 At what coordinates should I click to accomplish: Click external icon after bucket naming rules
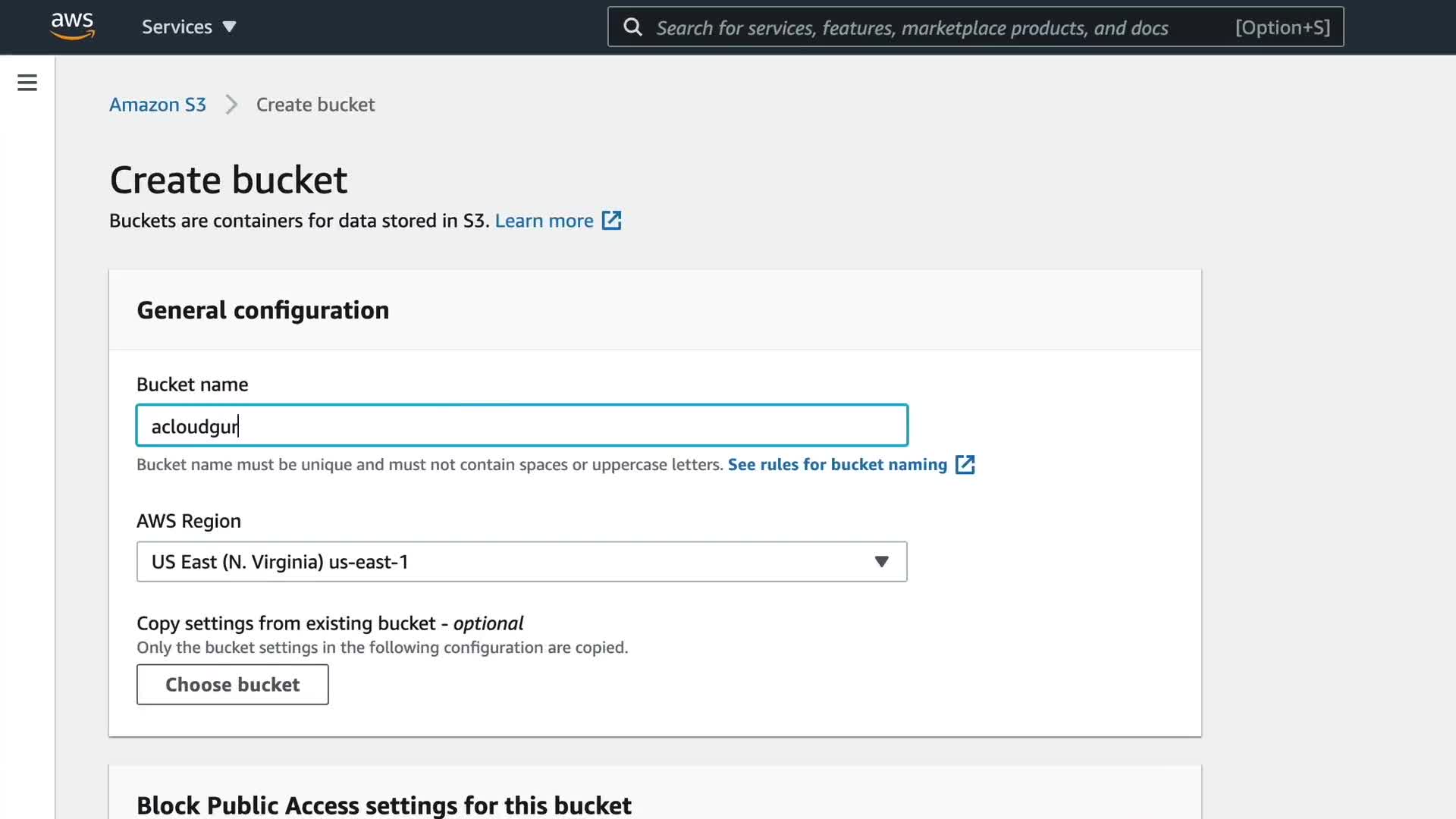[965, 465]
